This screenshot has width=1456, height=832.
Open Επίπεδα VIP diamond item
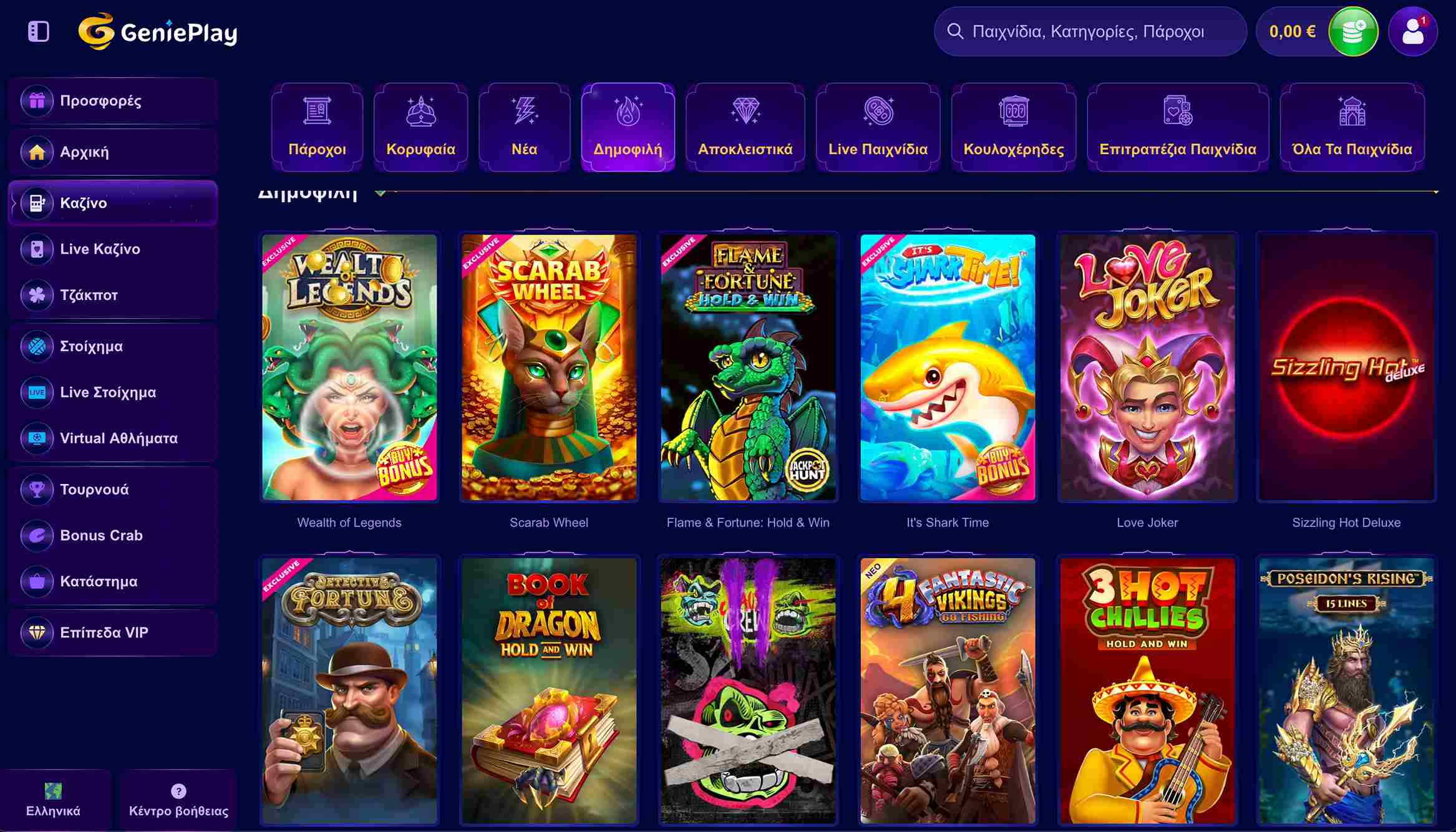click(x=113, y=632)
